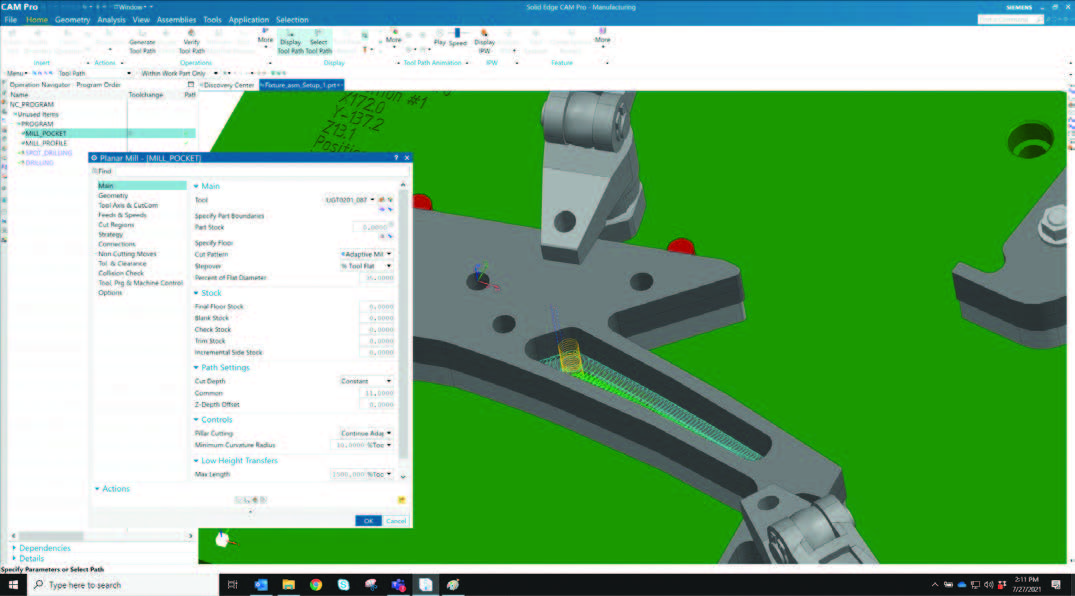Click the yellow preview icon in dialog bottom

click(402, 500)
